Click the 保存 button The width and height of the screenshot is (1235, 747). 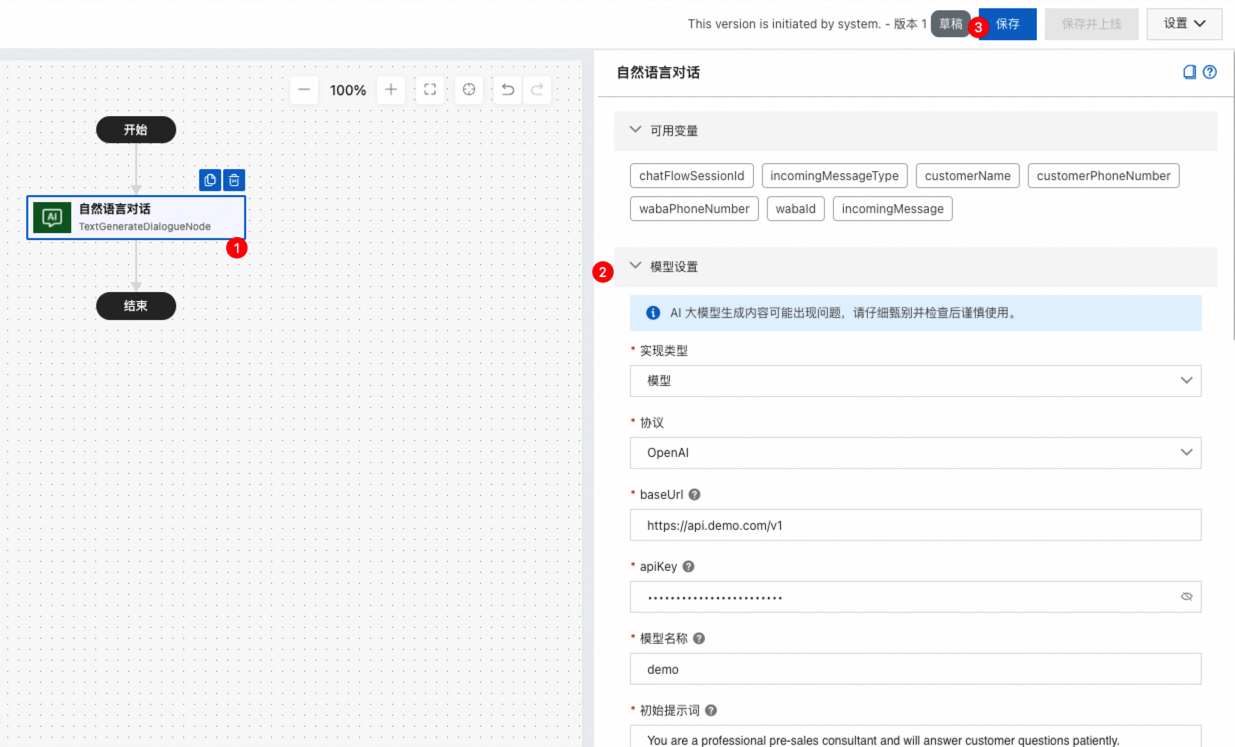(x=1008, y=24)
